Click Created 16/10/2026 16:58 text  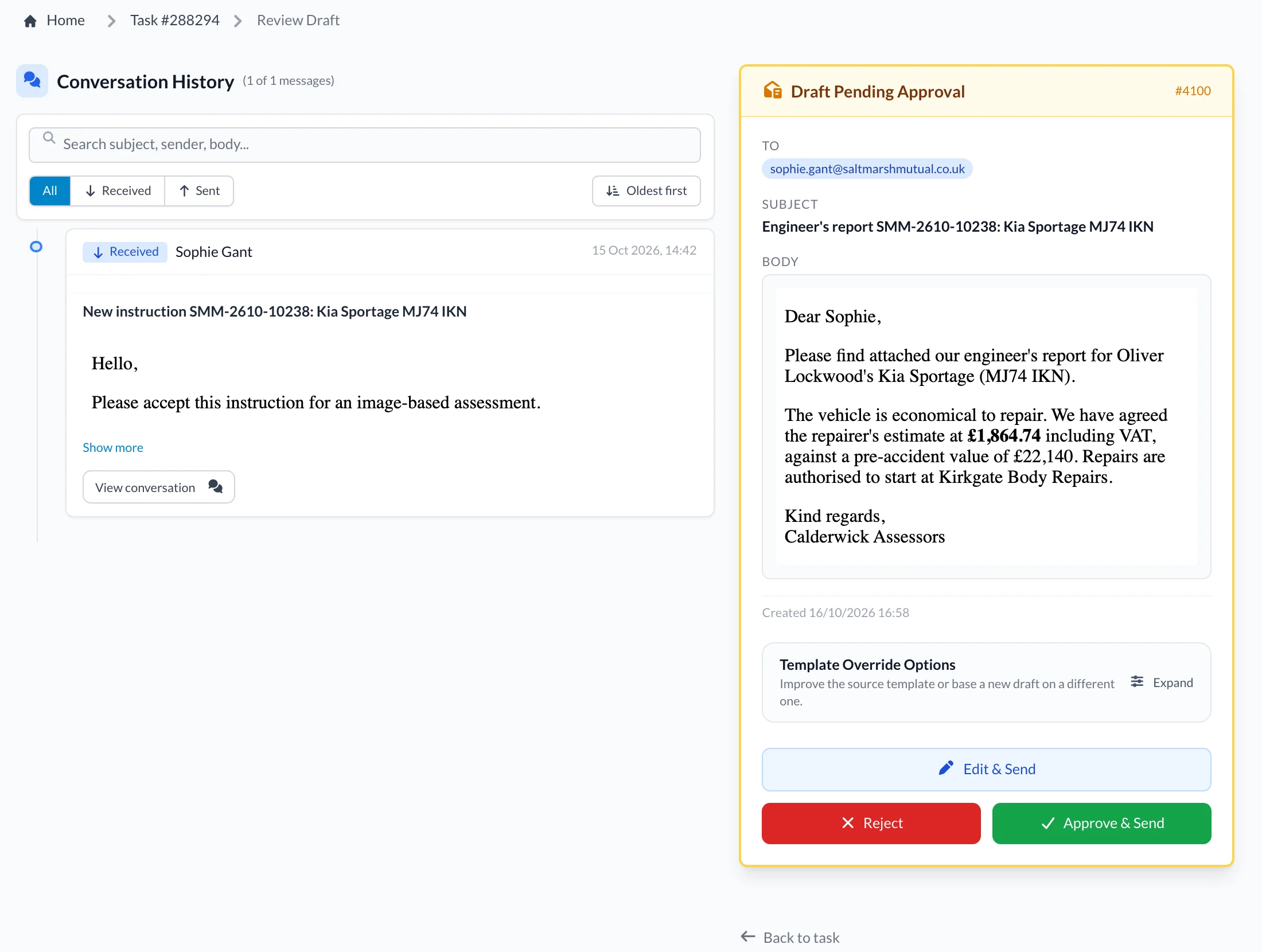[836, 612]
